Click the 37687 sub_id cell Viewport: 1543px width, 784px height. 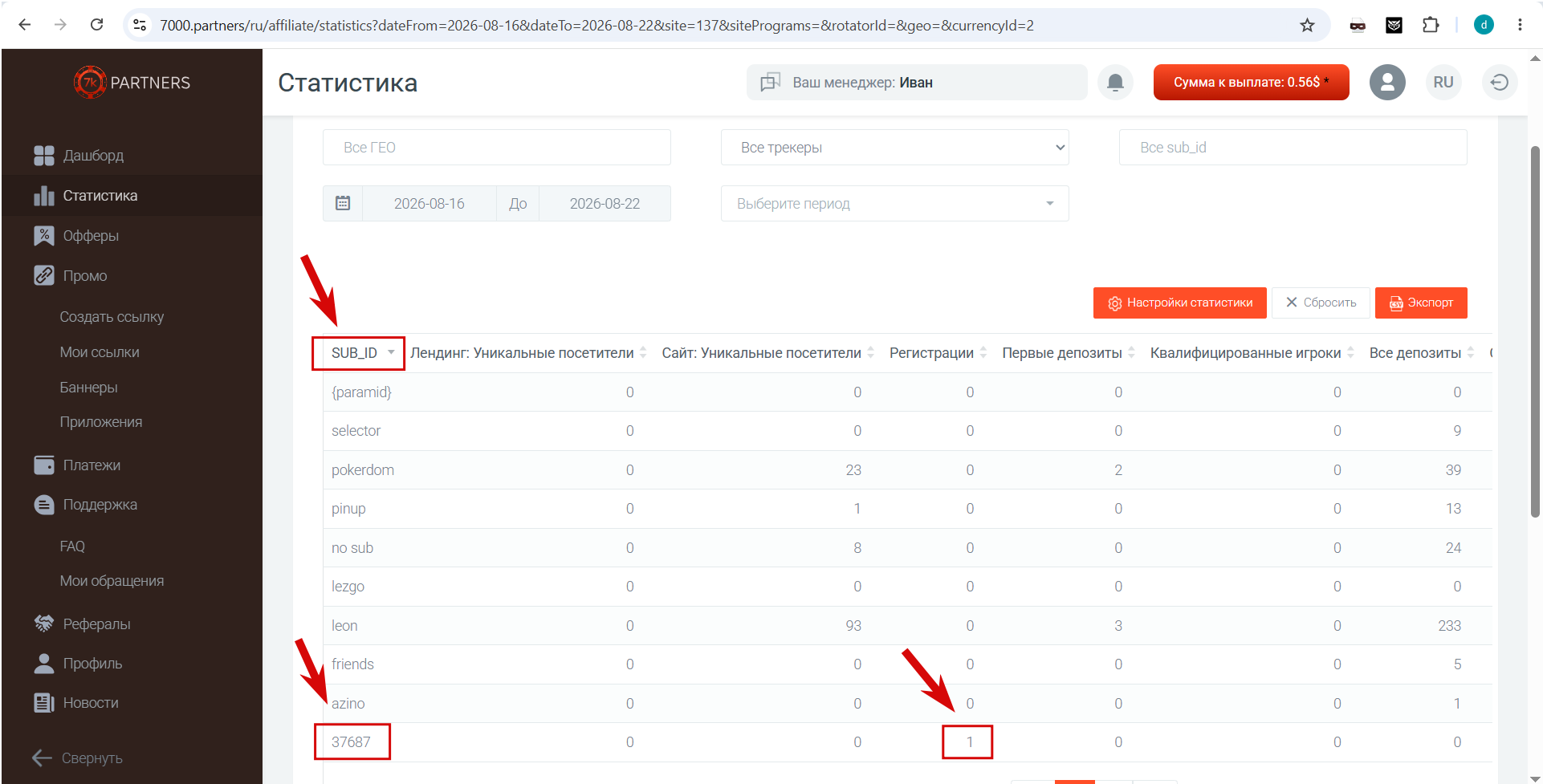click(352, 741)
